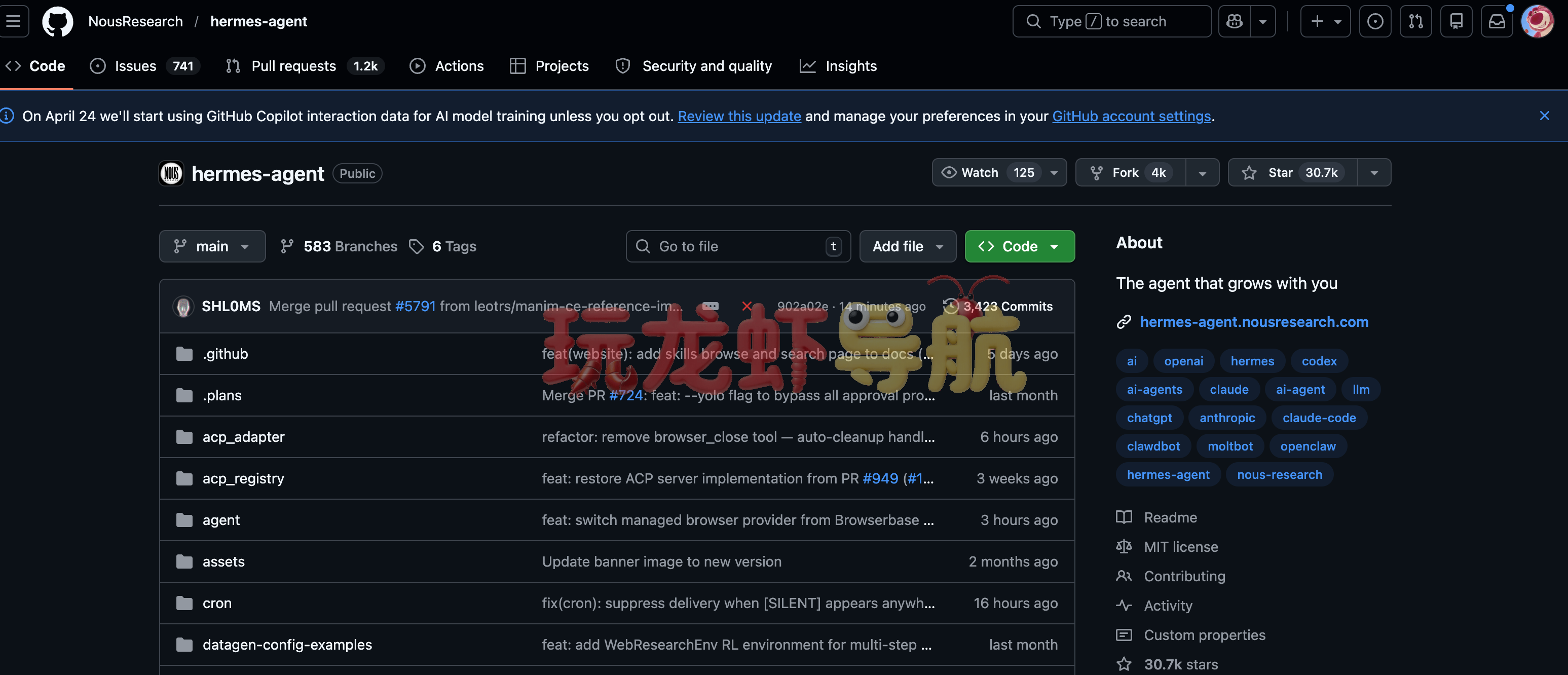Open the main branch selector
The width and height of the screenshot is (1568, 675).
(x=212, y=246)
